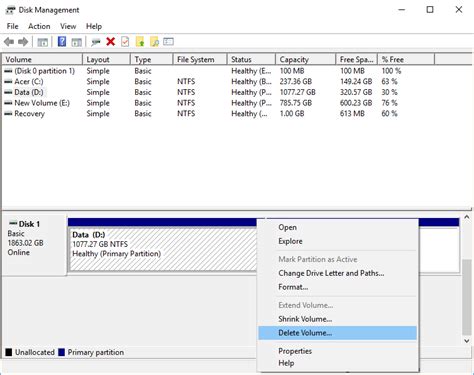The height and width of the screenshot is (375, 474).
Task: Click the drive icon beside Acer (C:)
Action: click(8, 82)
